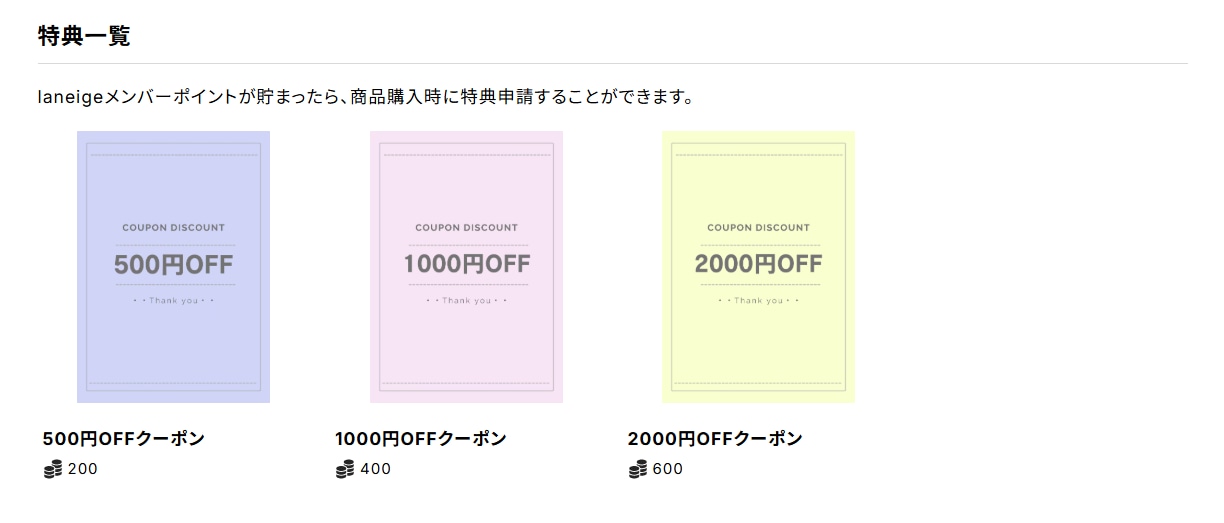Viewport: 1224px width, 523px height.
Task: Click Thank you text on pink coupon
Action: pyautogui.click(x=467, y=300)
